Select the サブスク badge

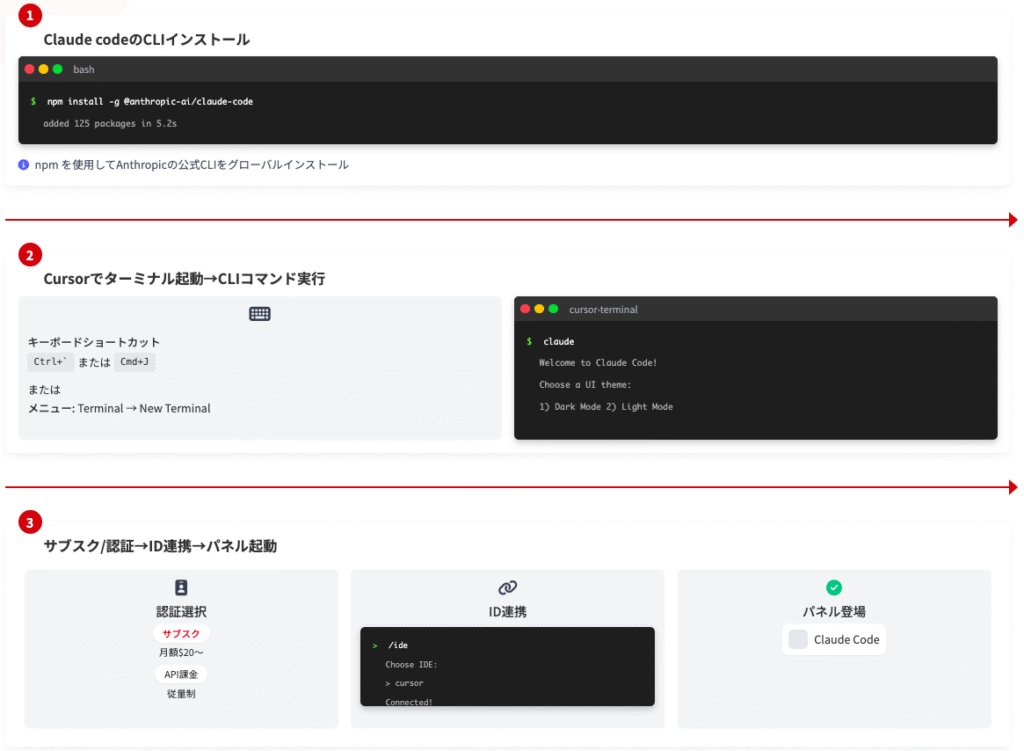[181, 633]
